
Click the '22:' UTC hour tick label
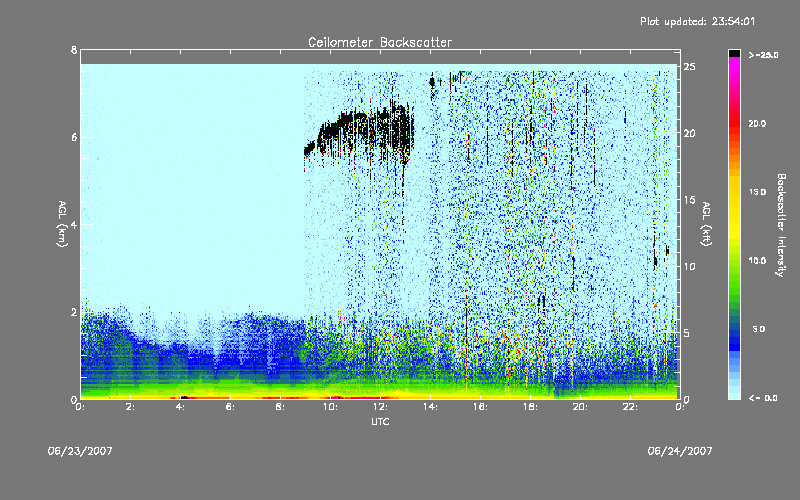(631, 407)
